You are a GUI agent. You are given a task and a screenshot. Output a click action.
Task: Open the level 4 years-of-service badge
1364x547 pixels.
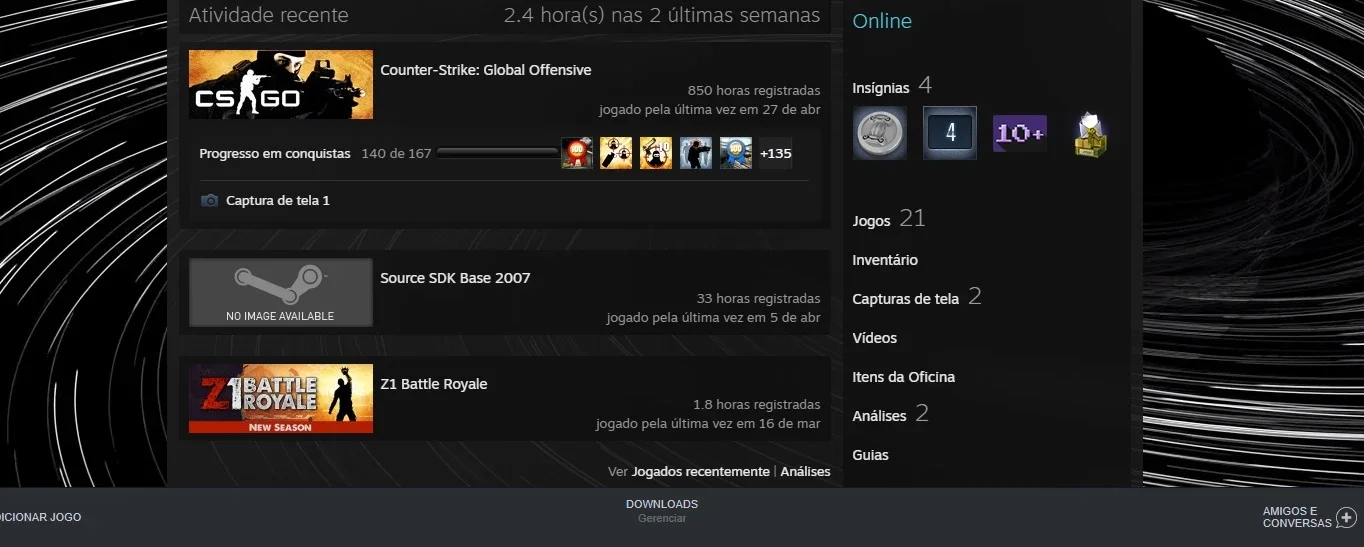(x=950, y=133)
